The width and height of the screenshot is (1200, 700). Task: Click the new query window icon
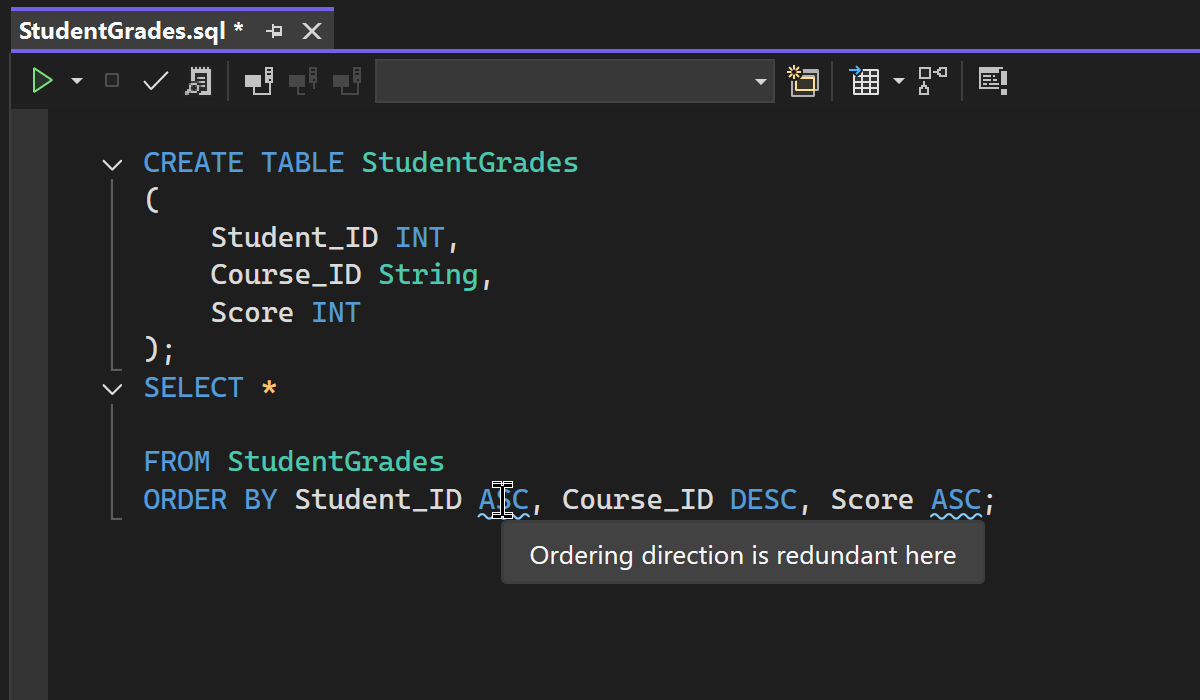[803, 81]
